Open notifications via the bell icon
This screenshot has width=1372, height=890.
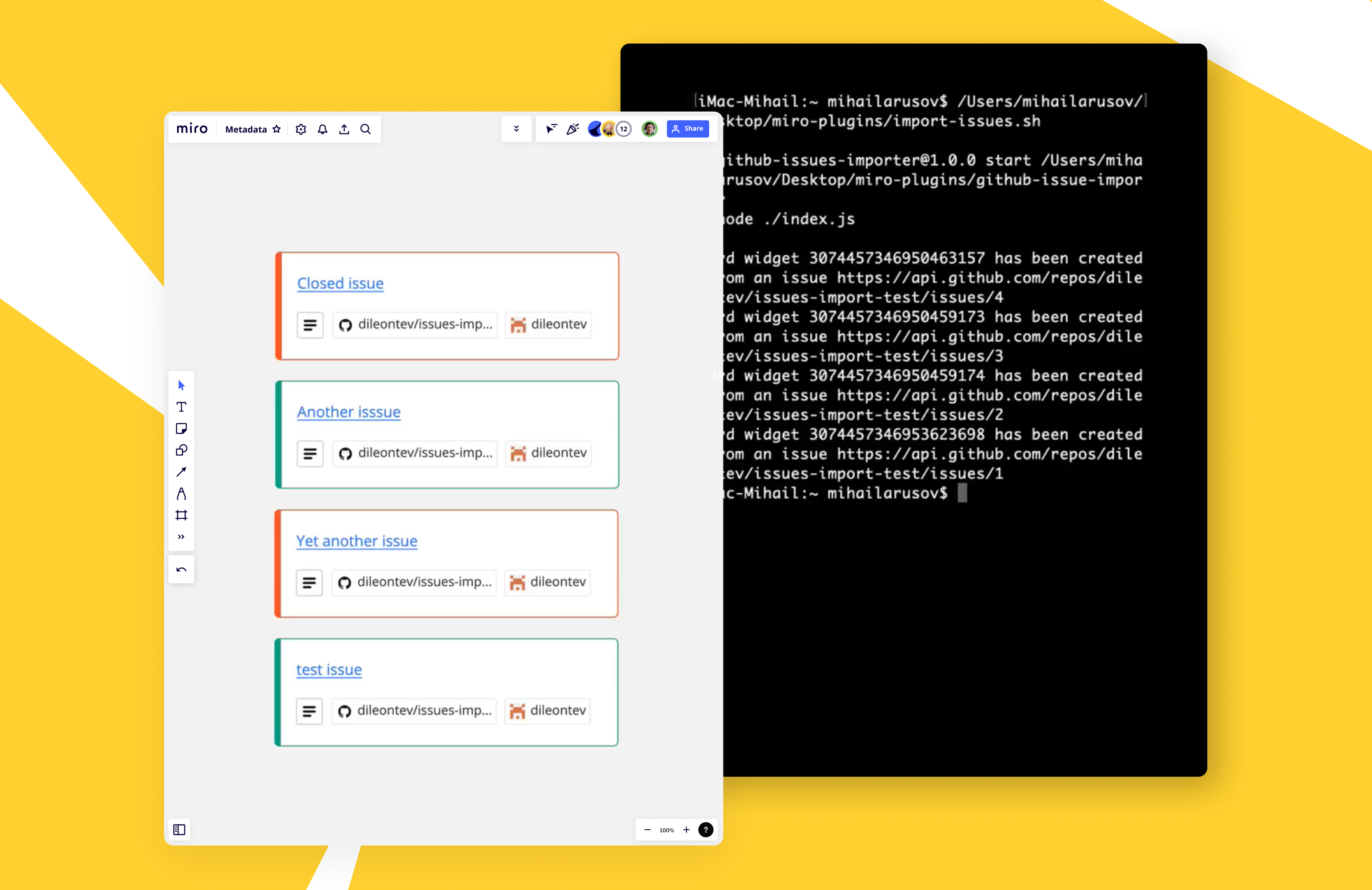coord(322,129)
